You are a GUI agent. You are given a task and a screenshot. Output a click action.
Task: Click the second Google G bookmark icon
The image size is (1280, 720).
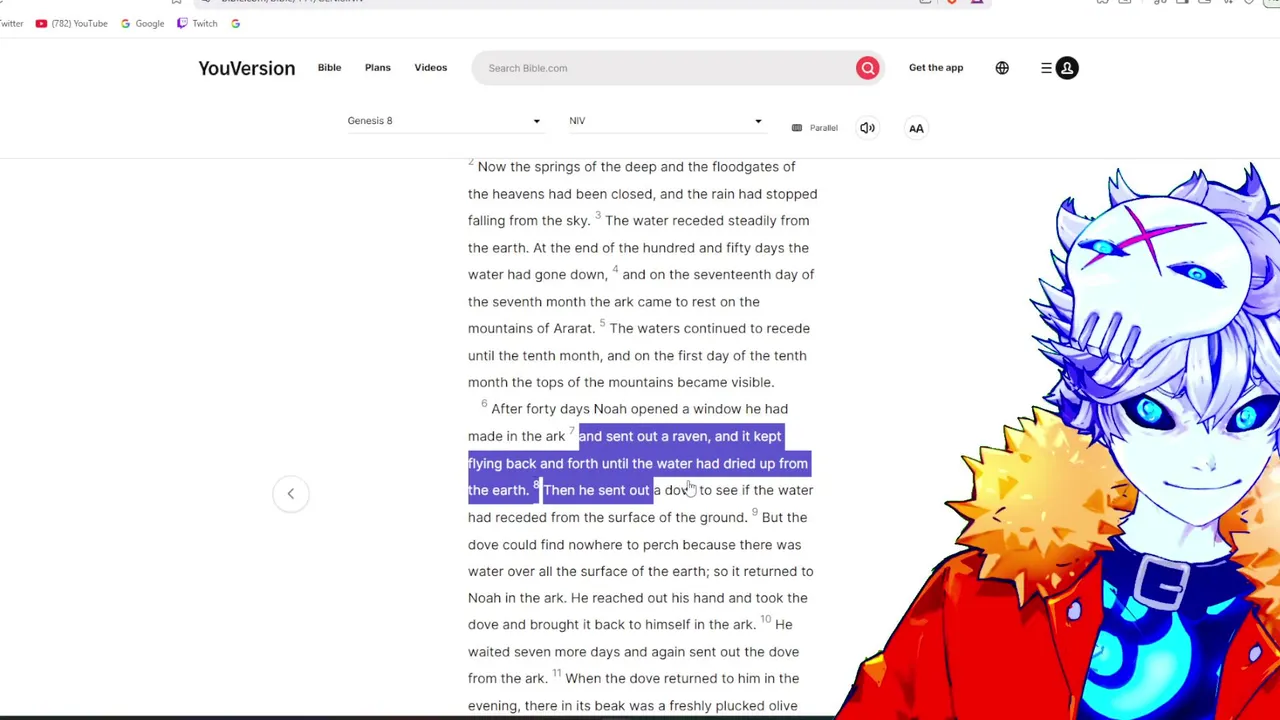(235, 23)
